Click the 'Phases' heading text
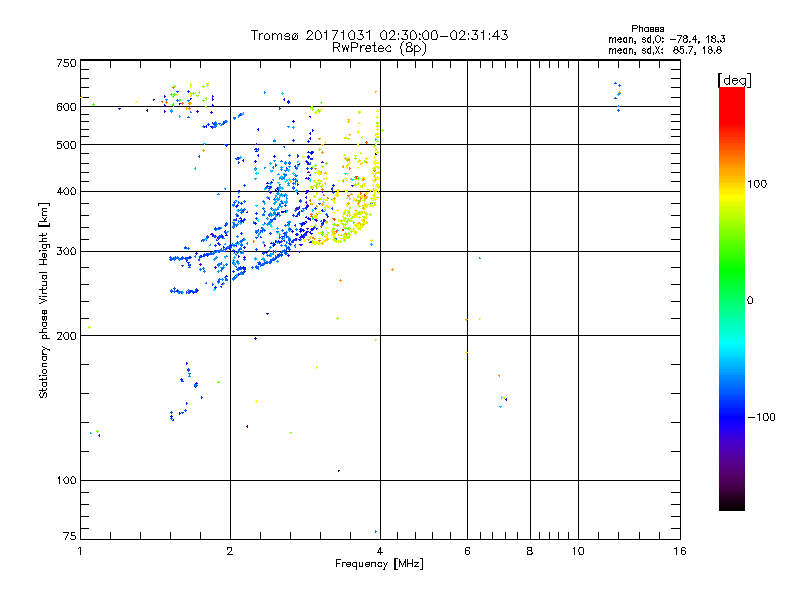Screen dimensions: 800x600 (647, 29)
